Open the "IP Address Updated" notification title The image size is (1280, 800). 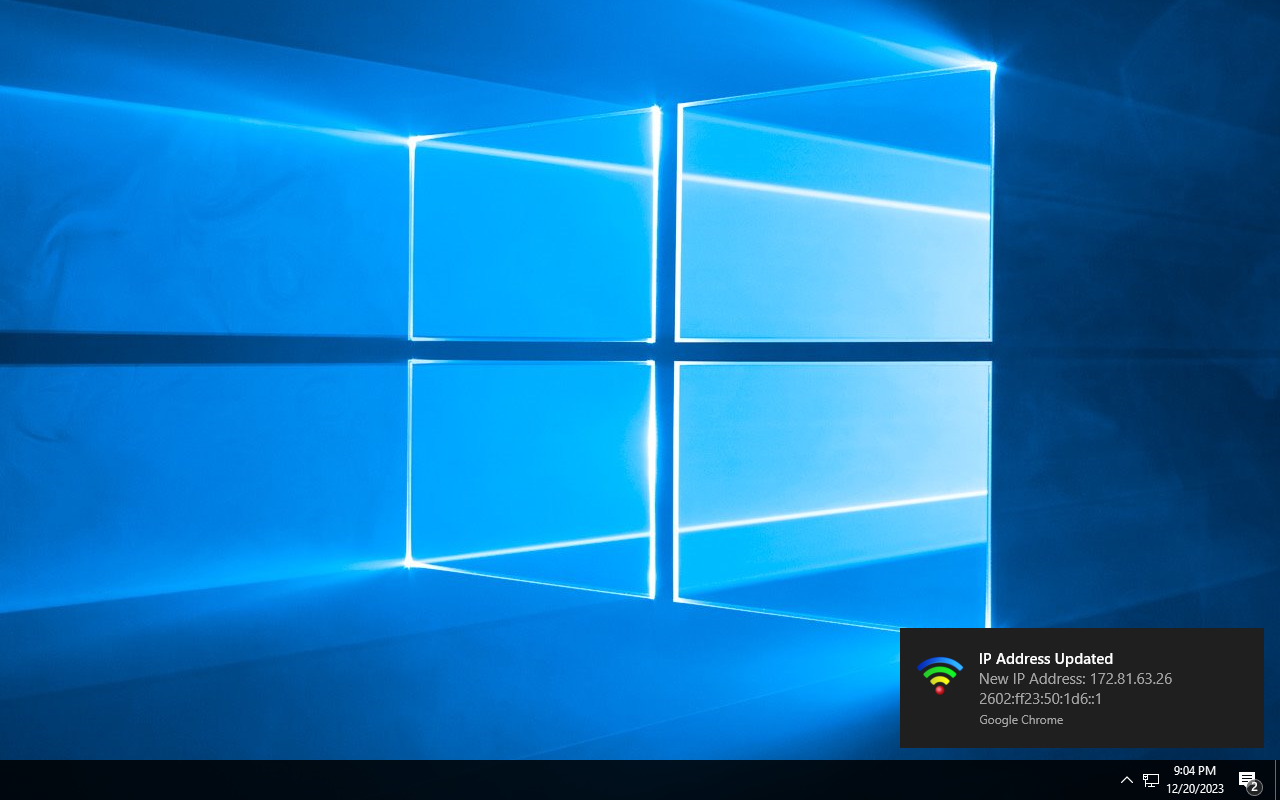(1045, 658)
